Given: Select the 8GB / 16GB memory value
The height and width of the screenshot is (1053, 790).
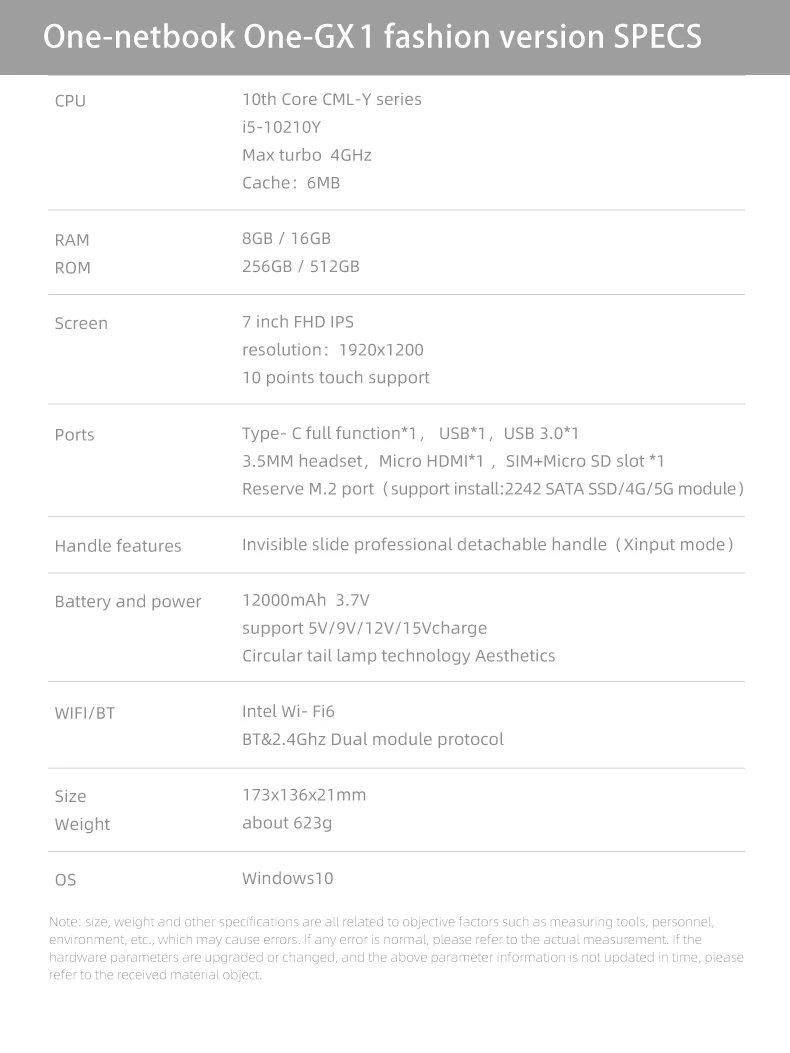Looking at the screenshot, I should pyautogui.click(x=286, y=238).
